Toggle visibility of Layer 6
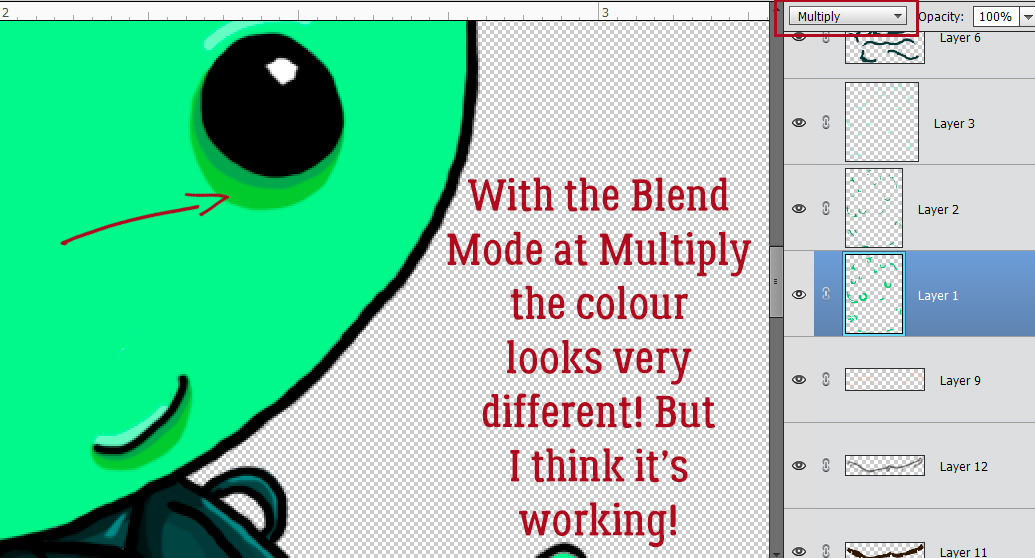 click(799, 37)
